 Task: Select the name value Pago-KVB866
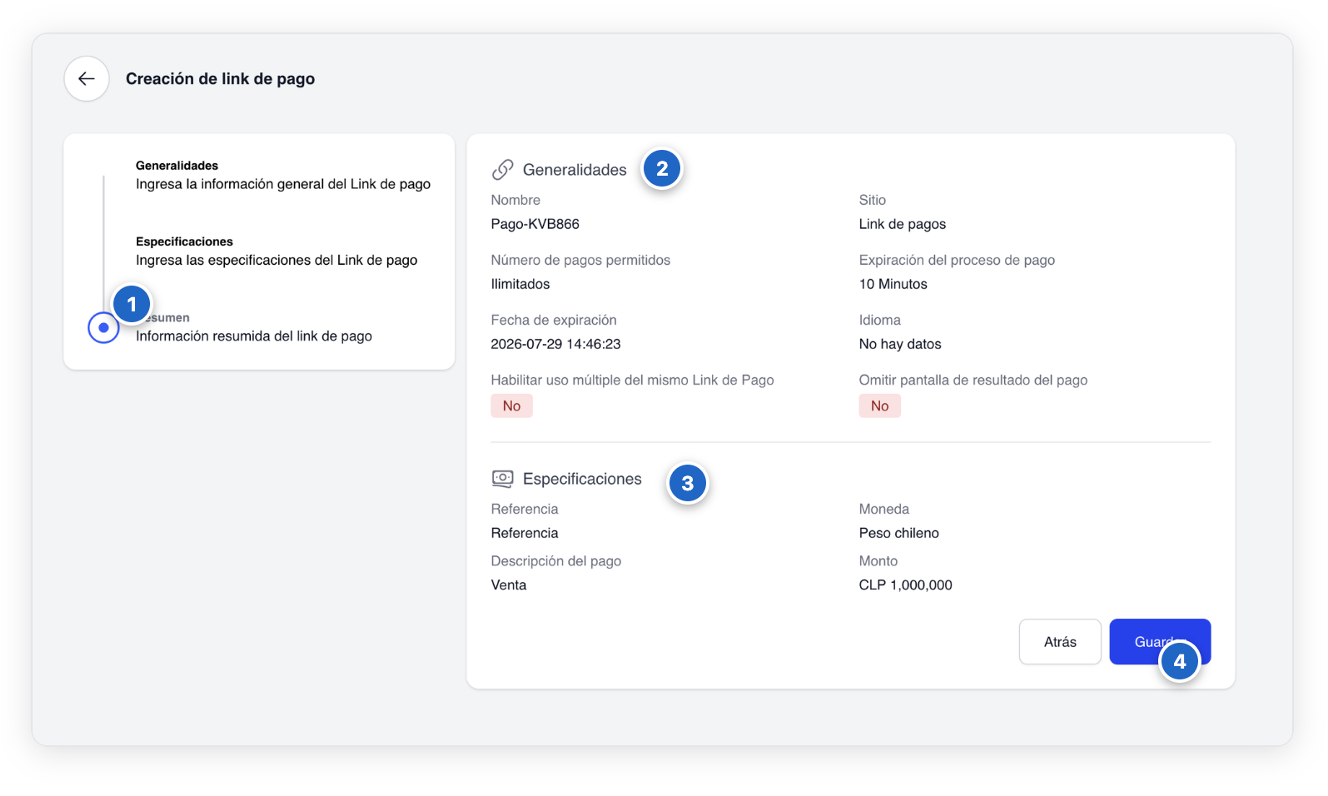535,224
